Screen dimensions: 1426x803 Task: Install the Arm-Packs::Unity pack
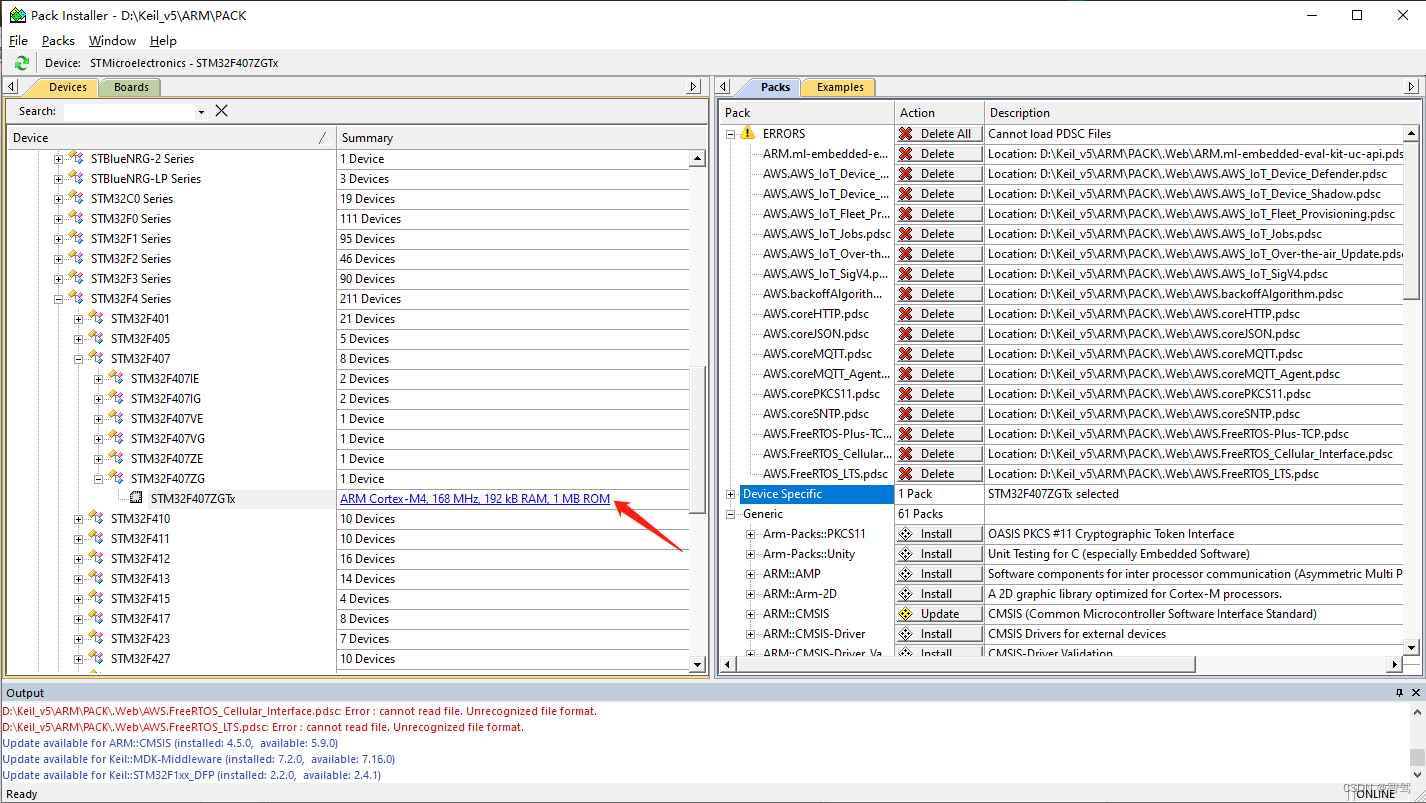(x=939, y=553)
